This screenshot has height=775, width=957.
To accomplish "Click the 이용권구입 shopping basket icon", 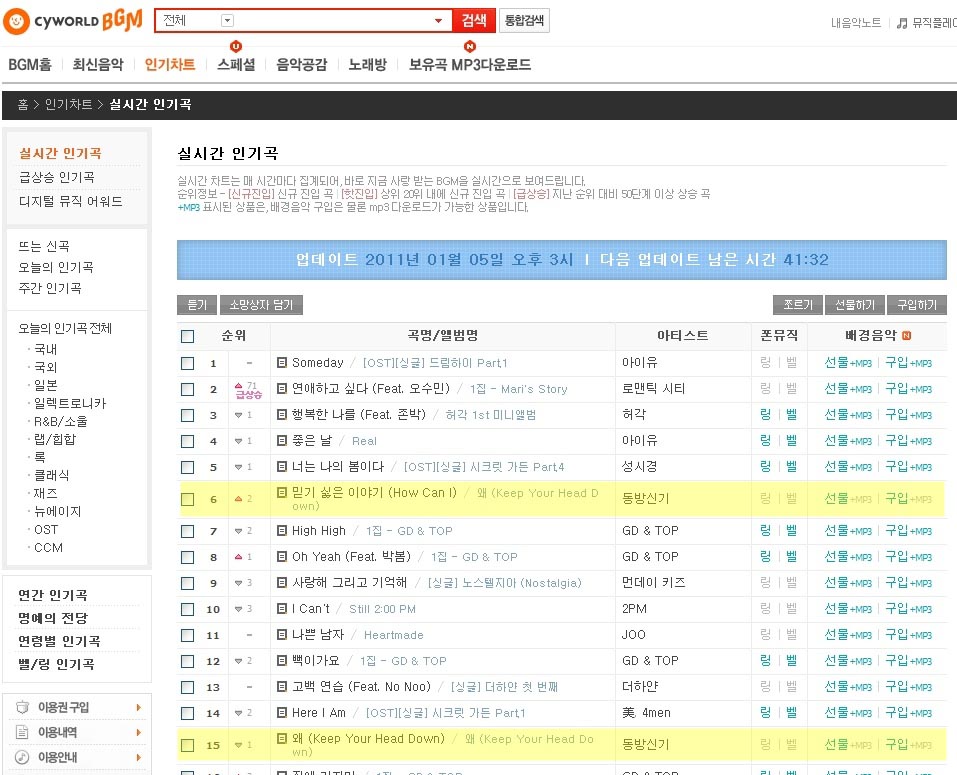I will (x=23, y=707).
